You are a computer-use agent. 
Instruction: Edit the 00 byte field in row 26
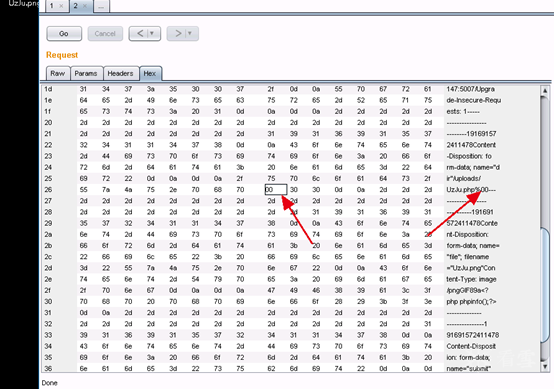point(276,190)
